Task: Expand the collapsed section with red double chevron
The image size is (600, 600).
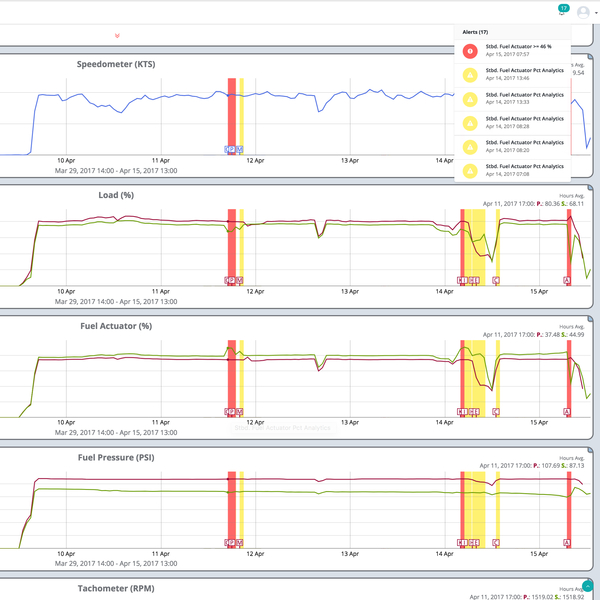Action: (x=118, y=35)
